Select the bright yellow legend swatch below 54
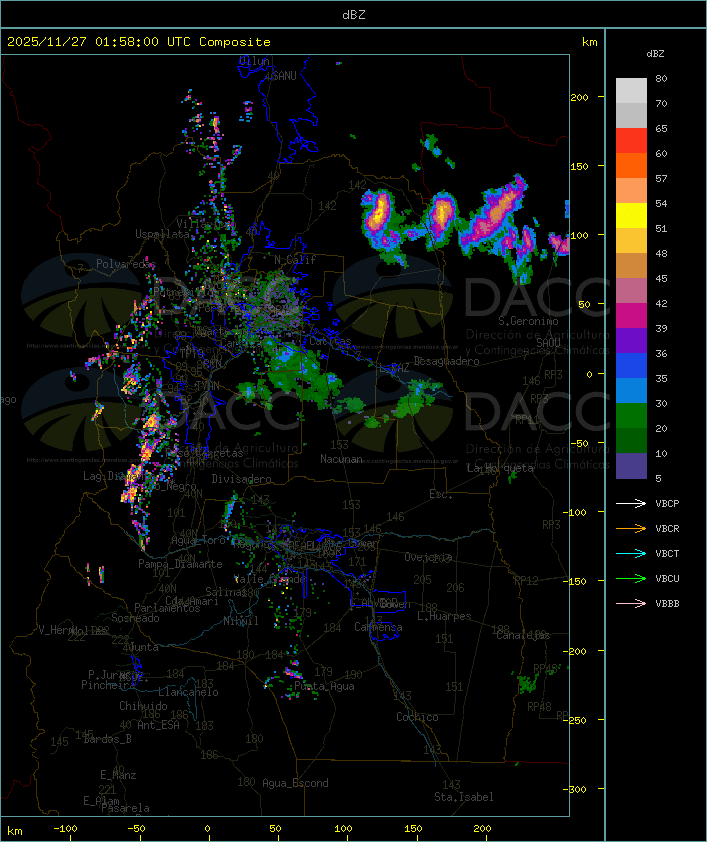This screenshot has height=842, width=707. [x=631, y=216]
